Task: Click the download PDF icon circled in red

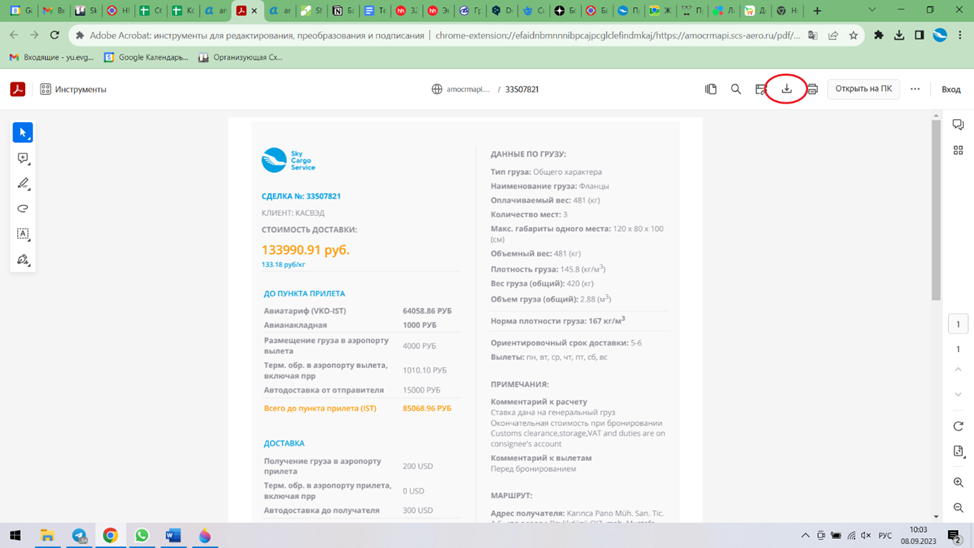Action: pyautogui.click(x=787, y=89)
